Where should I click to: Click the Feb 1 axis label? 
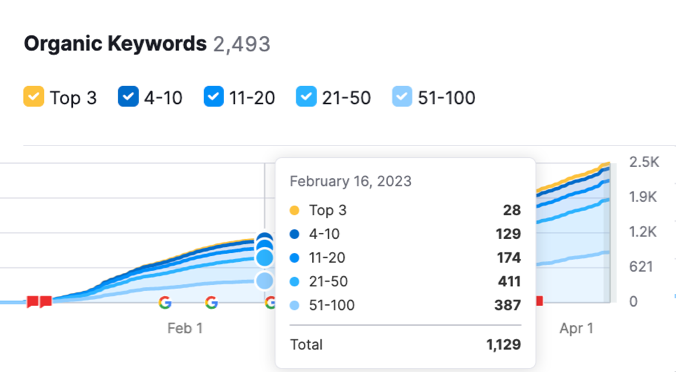tap(185, 328)
